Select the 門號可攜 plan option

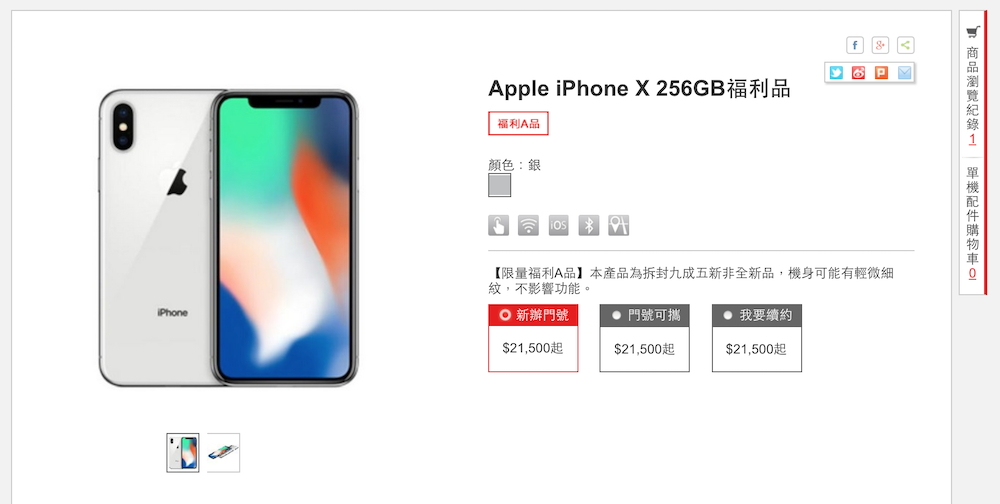645,338
